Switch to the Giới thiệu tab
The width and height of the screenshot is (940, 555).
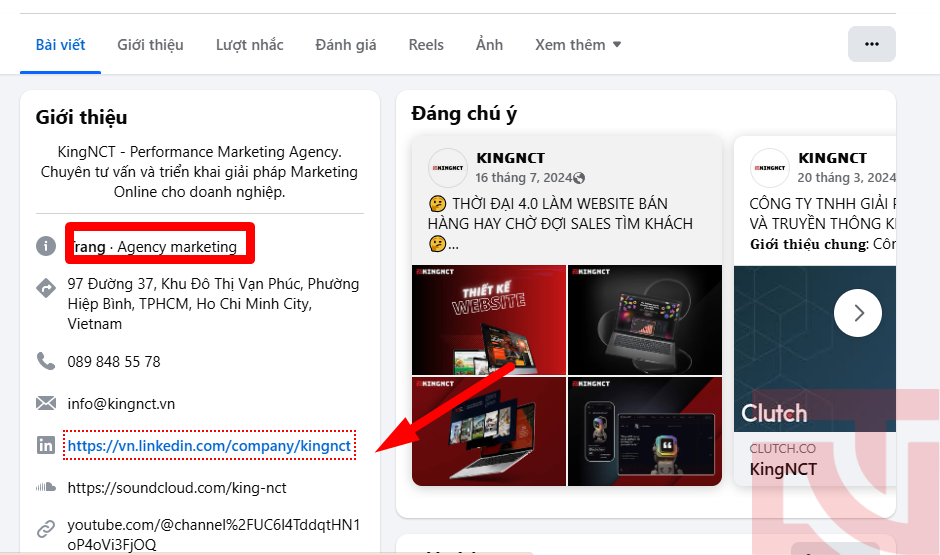[150, 45]
